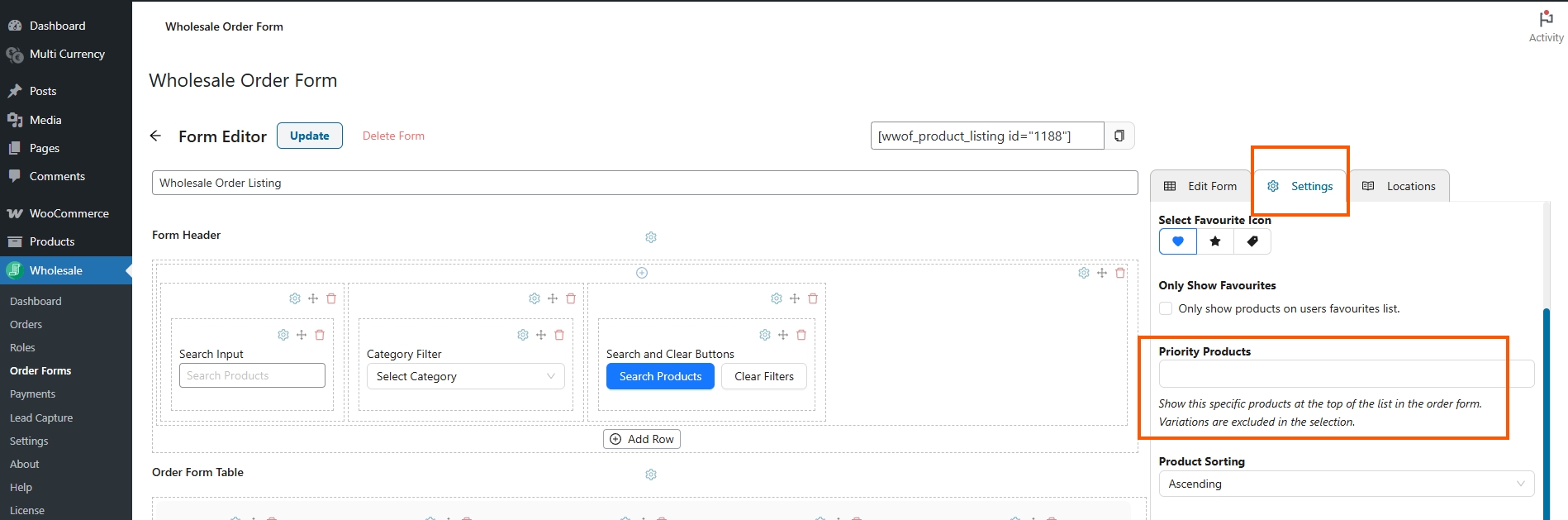Delete the Search Input element with its trash icon
Screen dimensions: 1568x520
(x=320, y=335)
